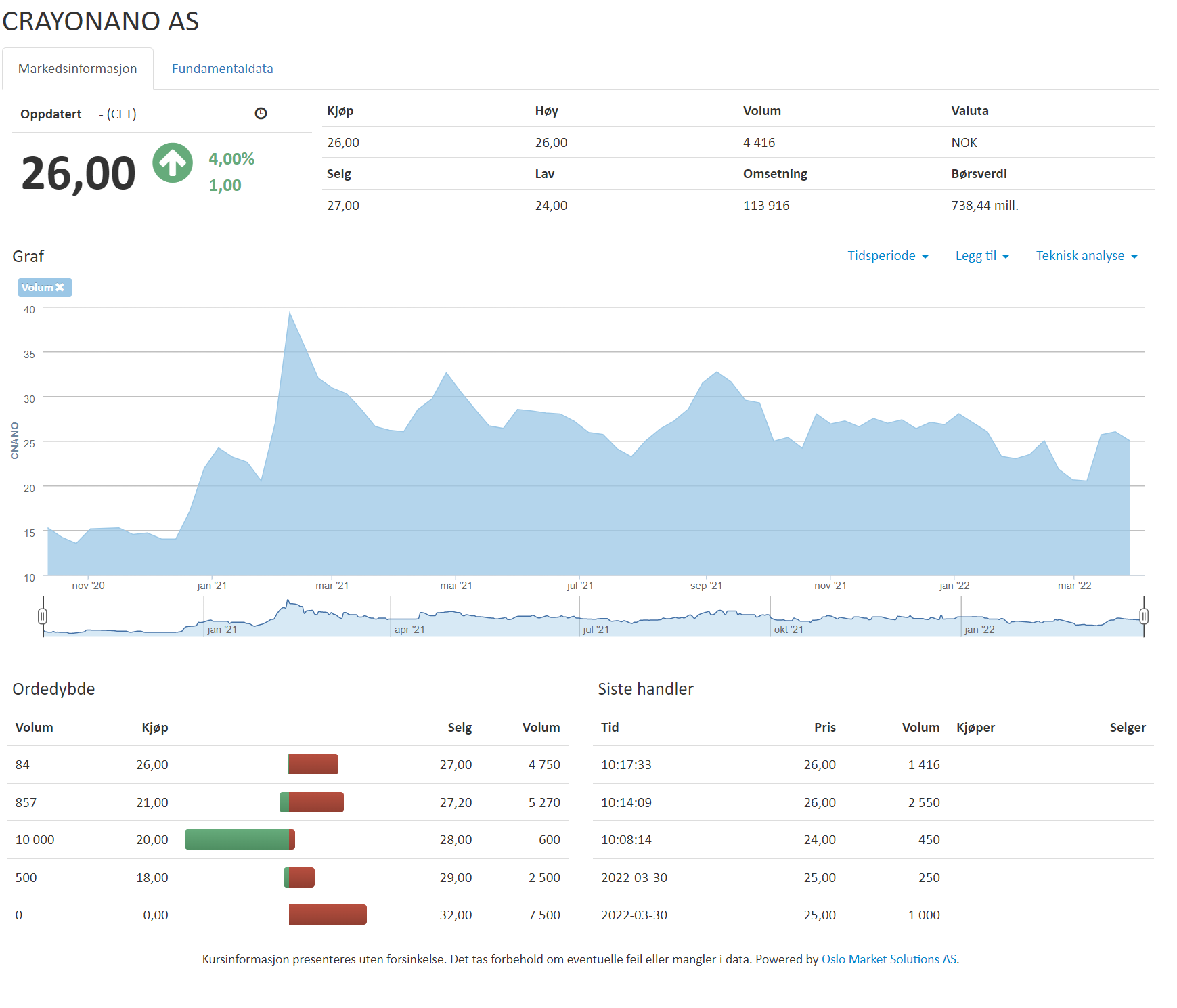Grab the left range navigator handle
1177x1008 pixels.
pyautogui.click(x=43, y=616)
